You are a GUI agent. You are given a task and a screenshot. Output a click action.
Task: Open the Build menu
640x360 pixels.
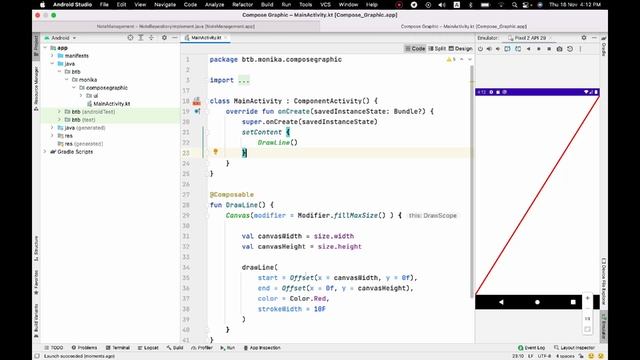[267, 4]
